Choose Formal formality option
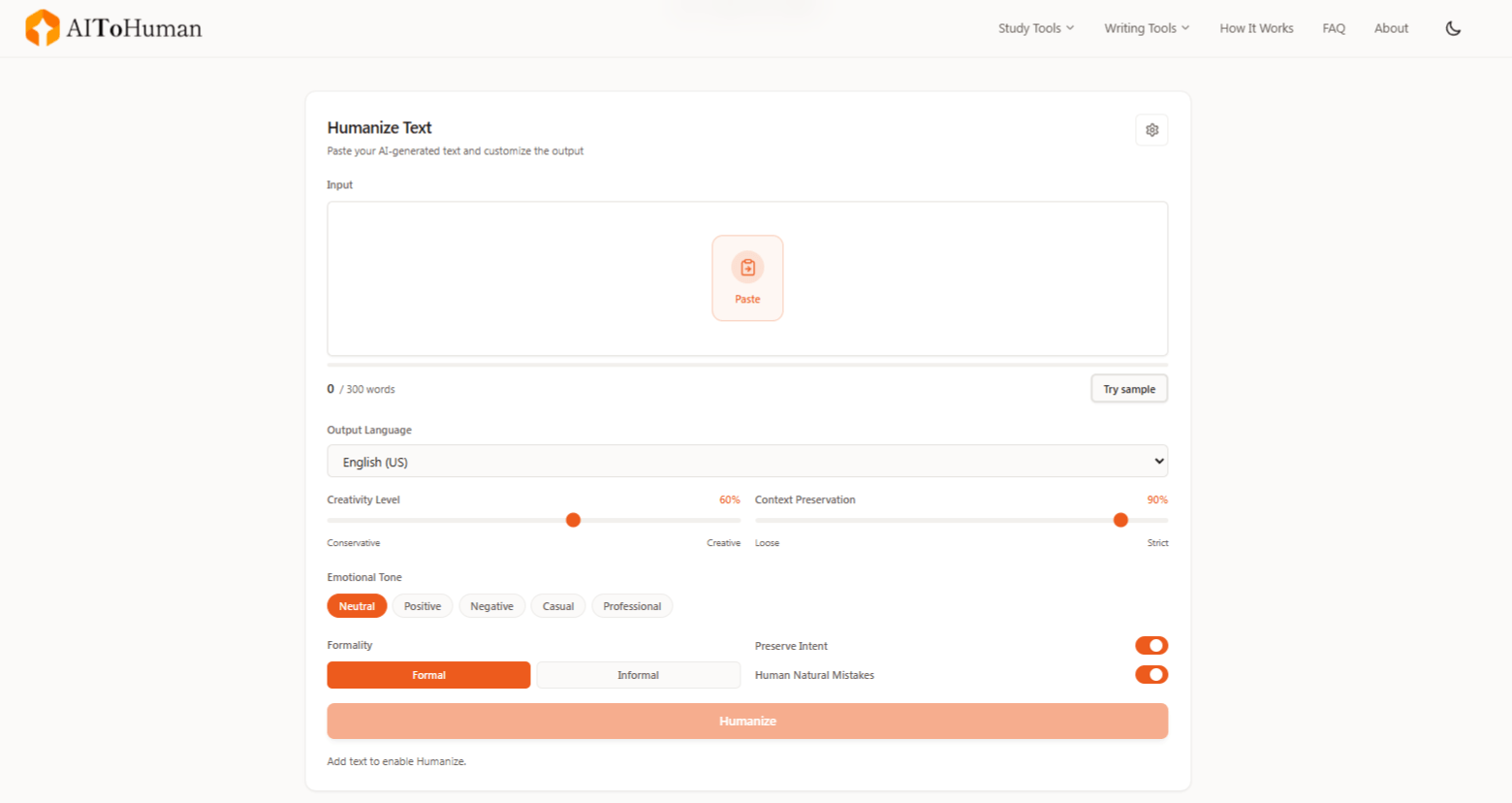 [428, 675]
